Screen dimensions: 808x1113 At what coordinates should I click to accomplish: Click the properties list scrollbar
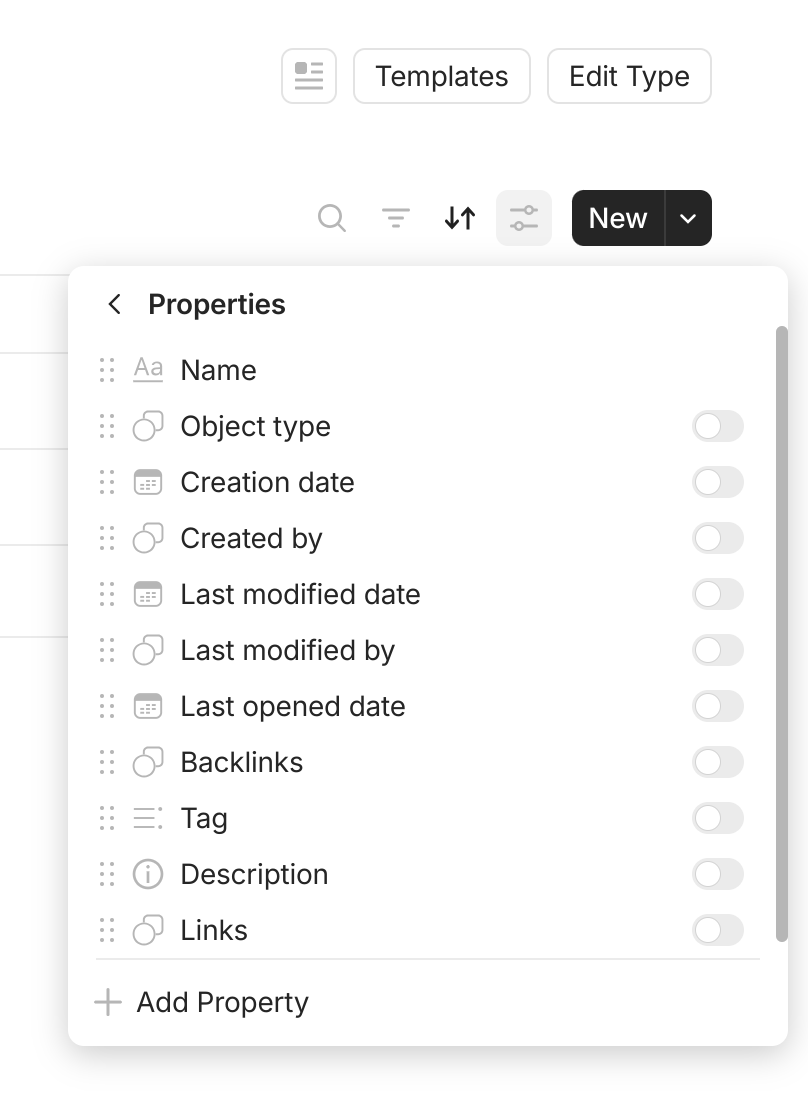click(x=782, y=632)
